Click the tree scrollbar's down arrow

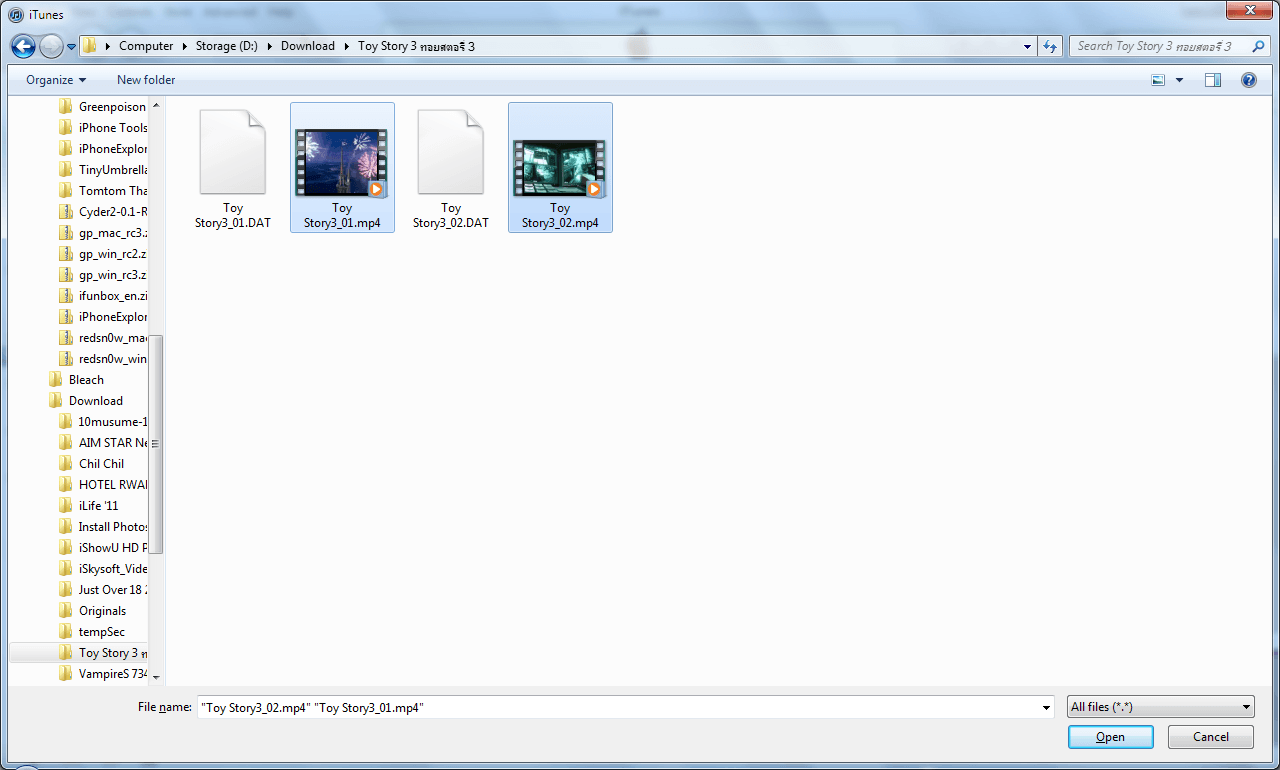click(x=156, y=677)
